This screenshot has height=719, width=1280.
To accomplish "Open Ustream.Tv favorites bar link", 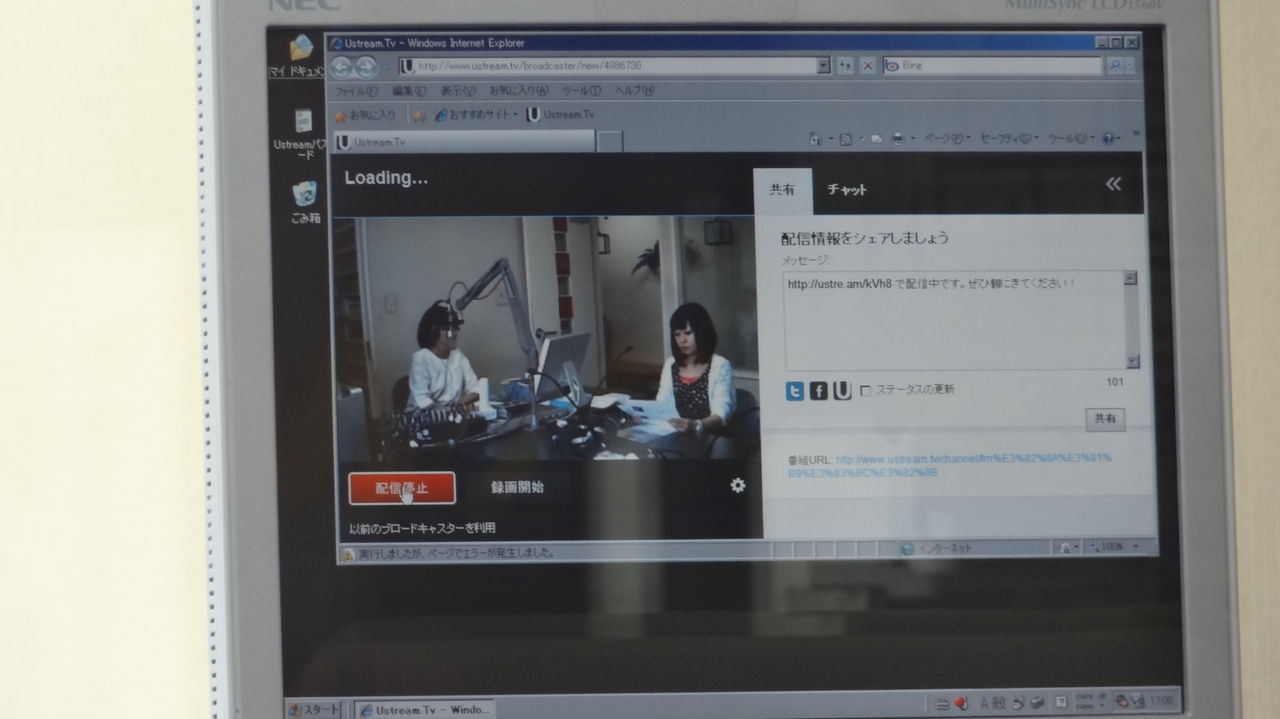I will point(561,115).
